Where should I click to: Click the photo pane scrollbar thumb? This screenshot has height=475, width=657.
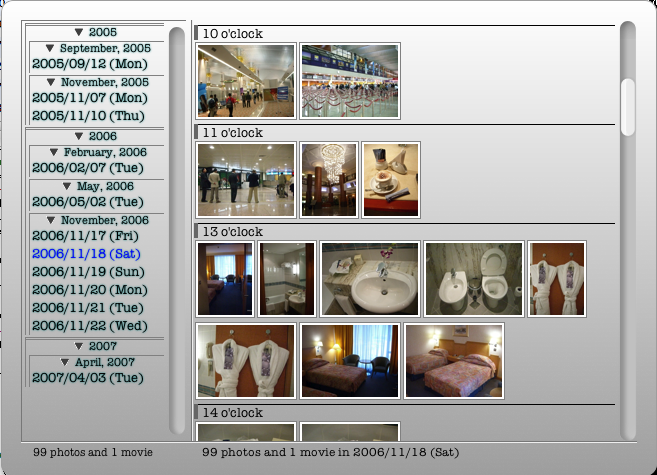click(x=628, y=107)
